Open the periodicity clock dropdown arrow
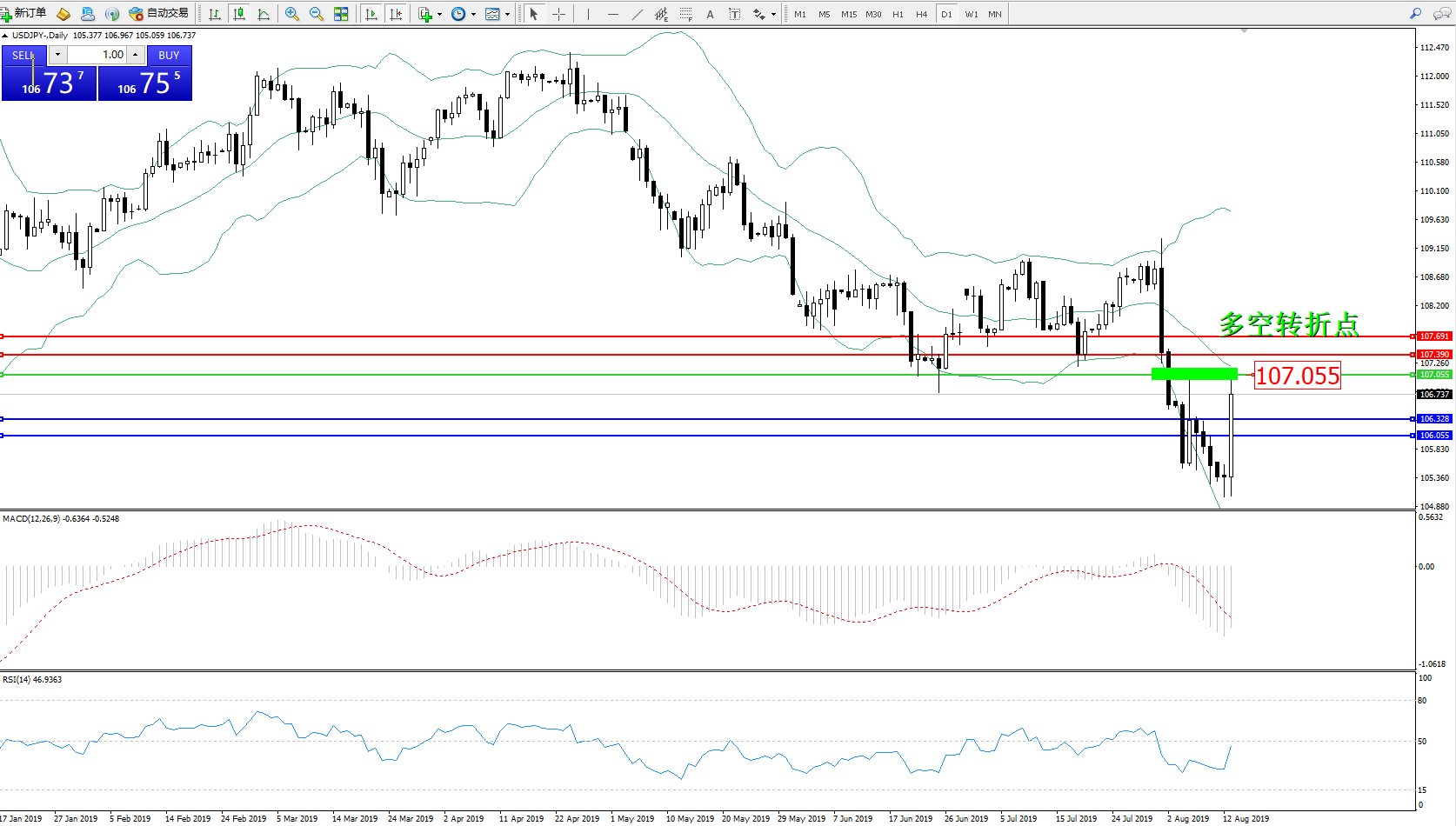Screen dimensions: 1456x826 (473, 14)
